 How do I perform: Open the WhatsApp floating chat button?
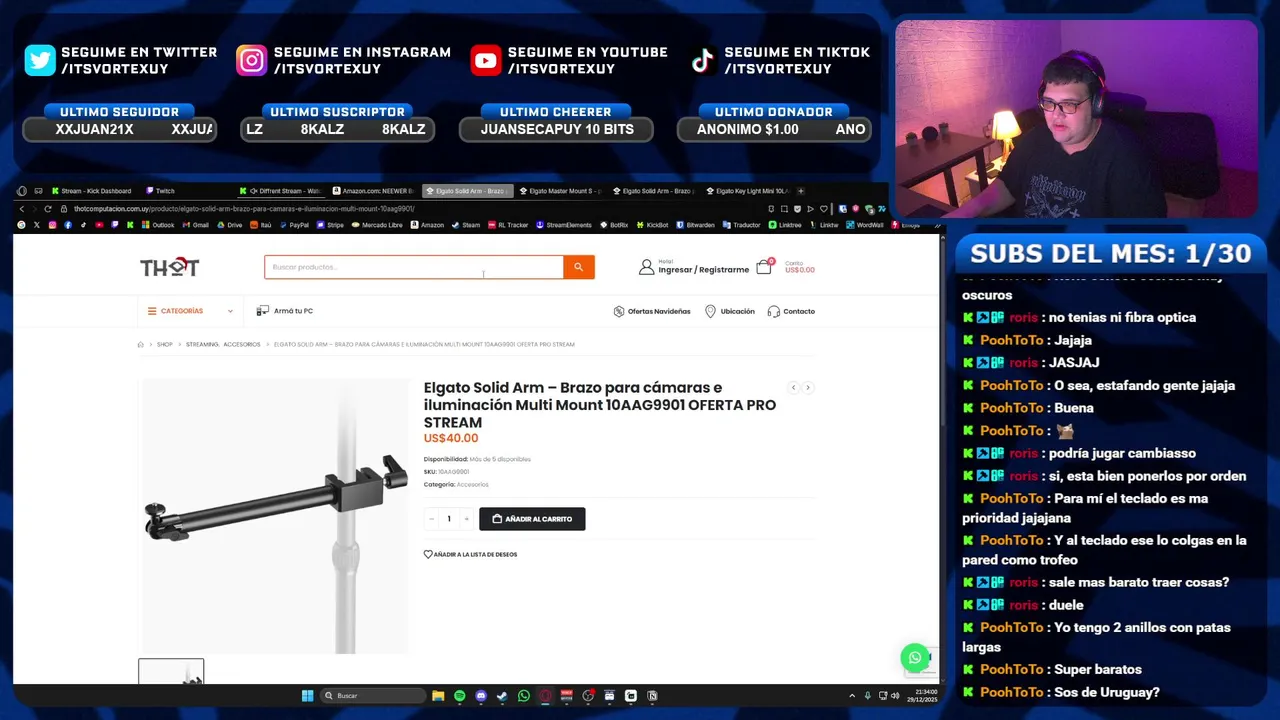point(914,657)
